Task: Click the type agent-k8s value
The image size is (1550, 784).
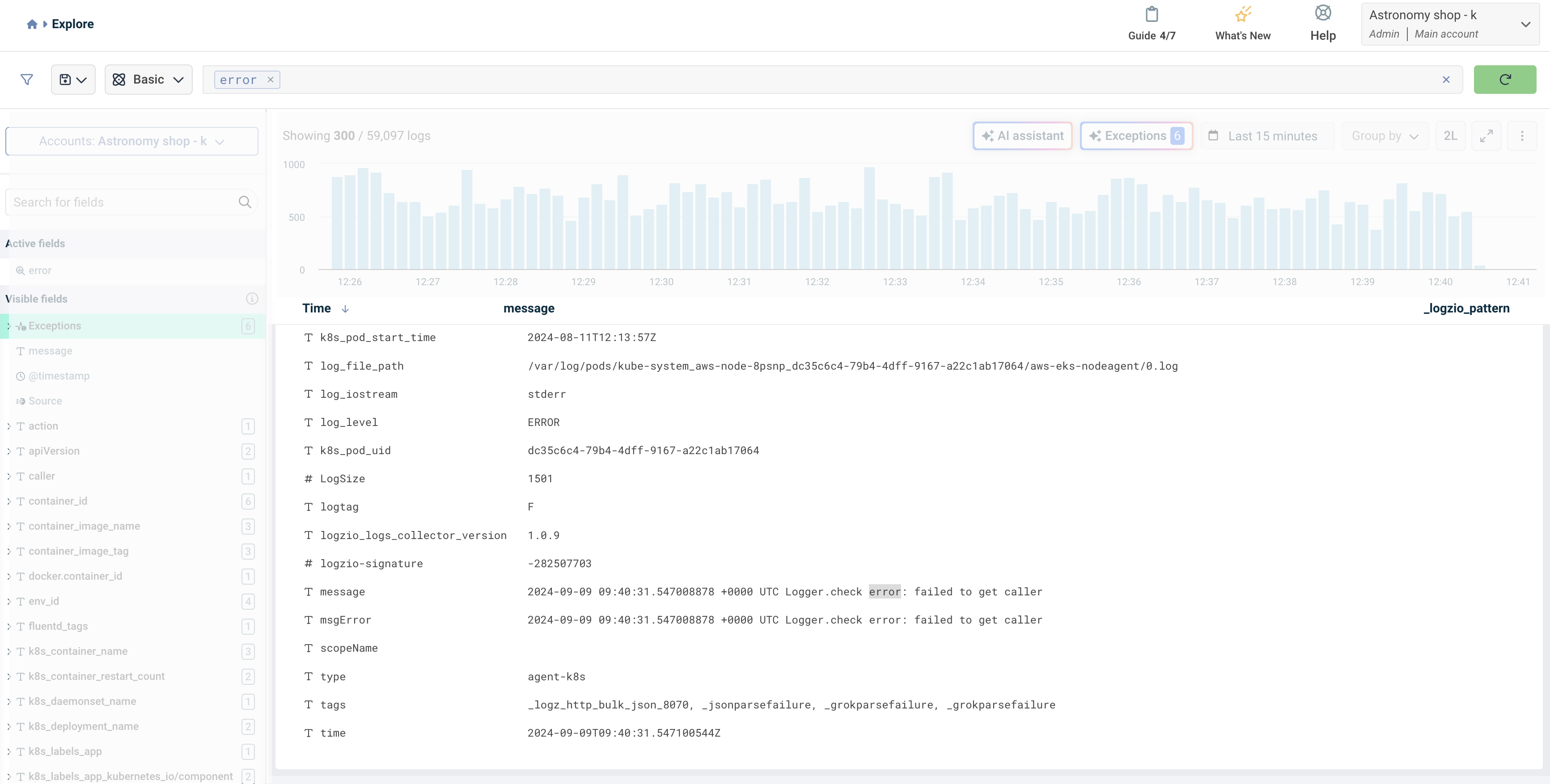Action: pos(556,677)
